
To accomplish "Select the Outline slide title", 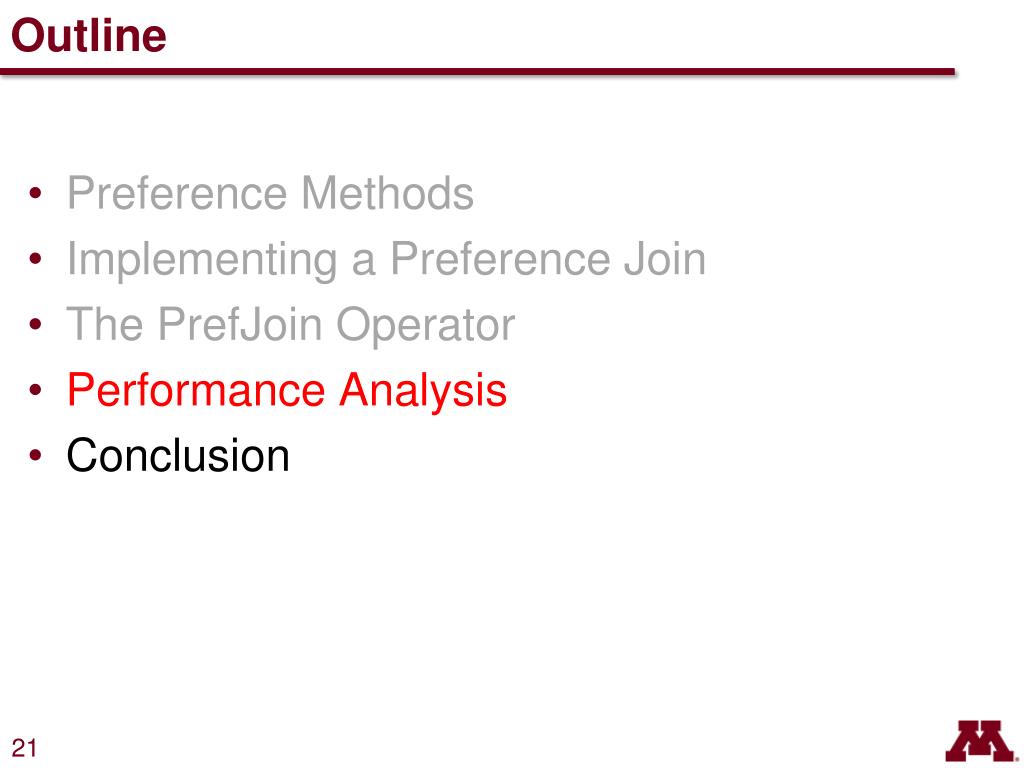I will click(x=89, y=35).
